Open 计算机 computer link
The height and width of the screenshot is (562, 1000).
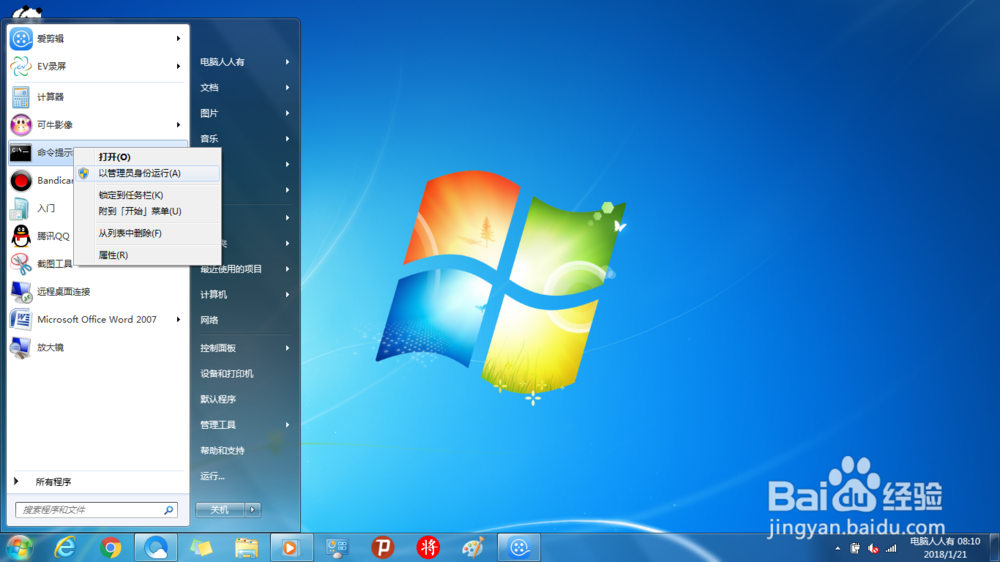pos(214,295)
